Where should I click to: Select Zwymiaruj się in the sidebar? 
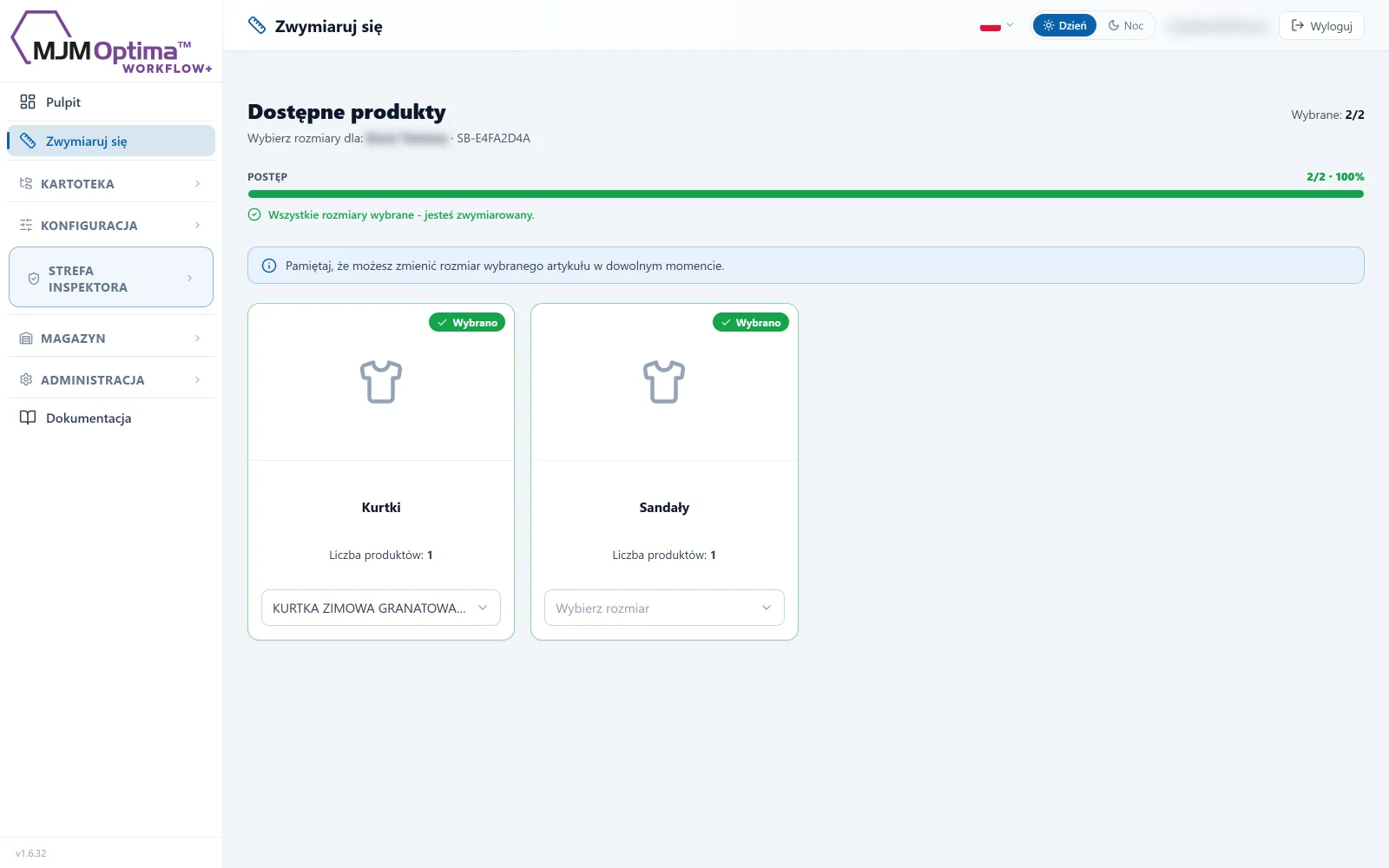[111, 141]
